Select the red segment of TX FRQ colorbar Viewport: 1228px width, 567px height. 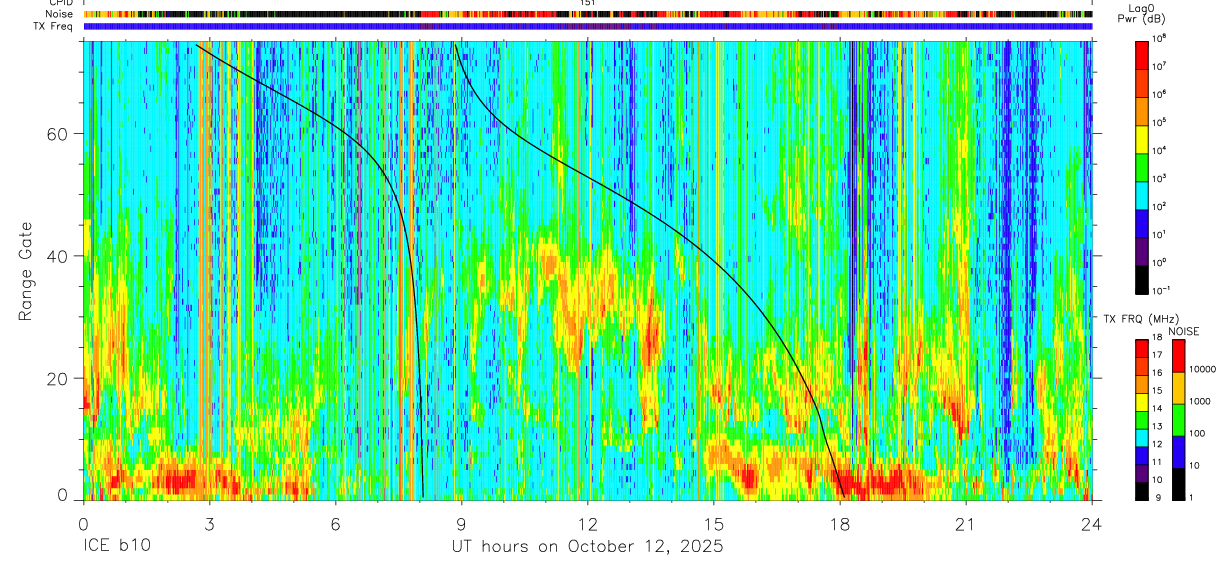click(1143, 348)
